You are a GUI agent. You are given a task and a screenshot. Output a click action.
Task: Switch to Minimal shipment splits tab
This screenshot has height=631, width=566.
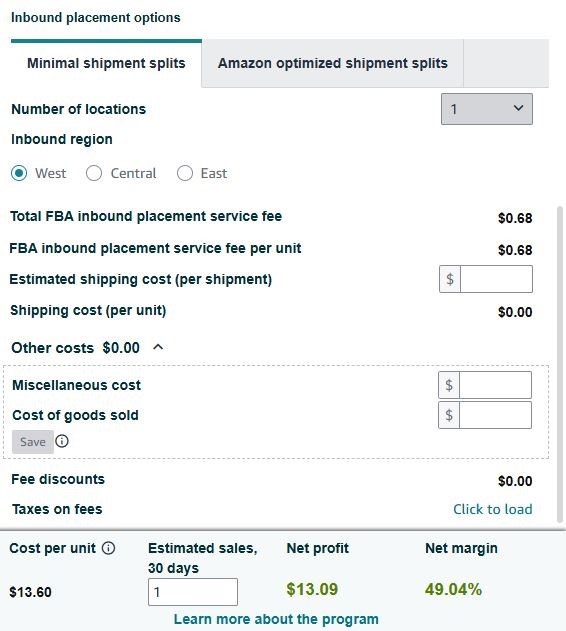(106, 63)
